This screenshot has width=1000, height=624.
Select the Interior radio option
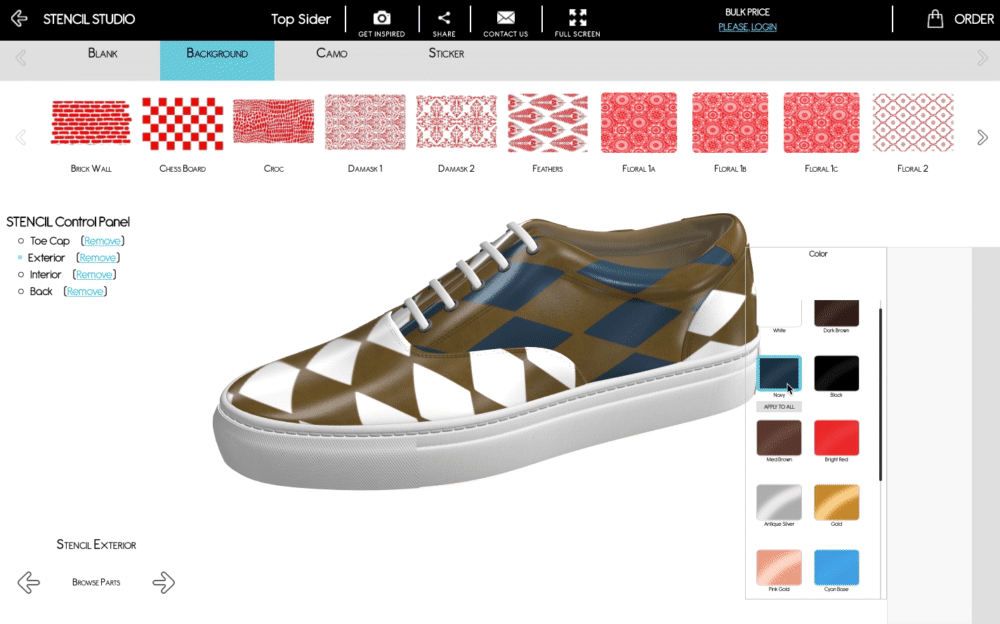pos(21,275)
